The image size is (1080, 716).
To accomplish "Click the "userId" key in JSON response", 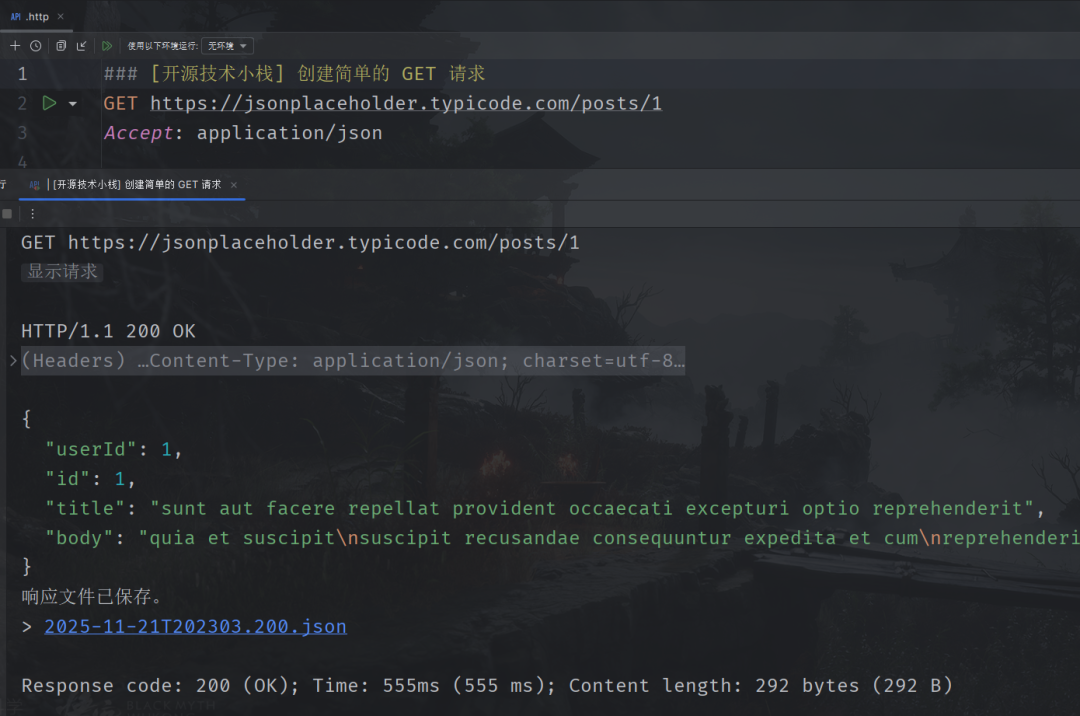I will (x=91, y=450).
